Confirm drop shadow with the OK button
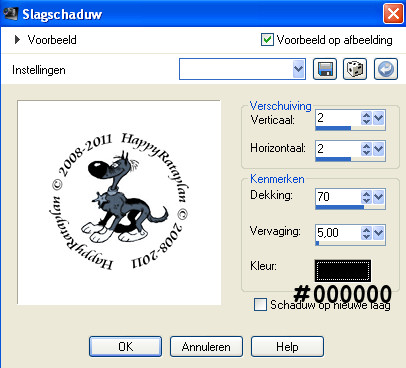This screenshot has width=406, height=368. (x=125, y=347)
